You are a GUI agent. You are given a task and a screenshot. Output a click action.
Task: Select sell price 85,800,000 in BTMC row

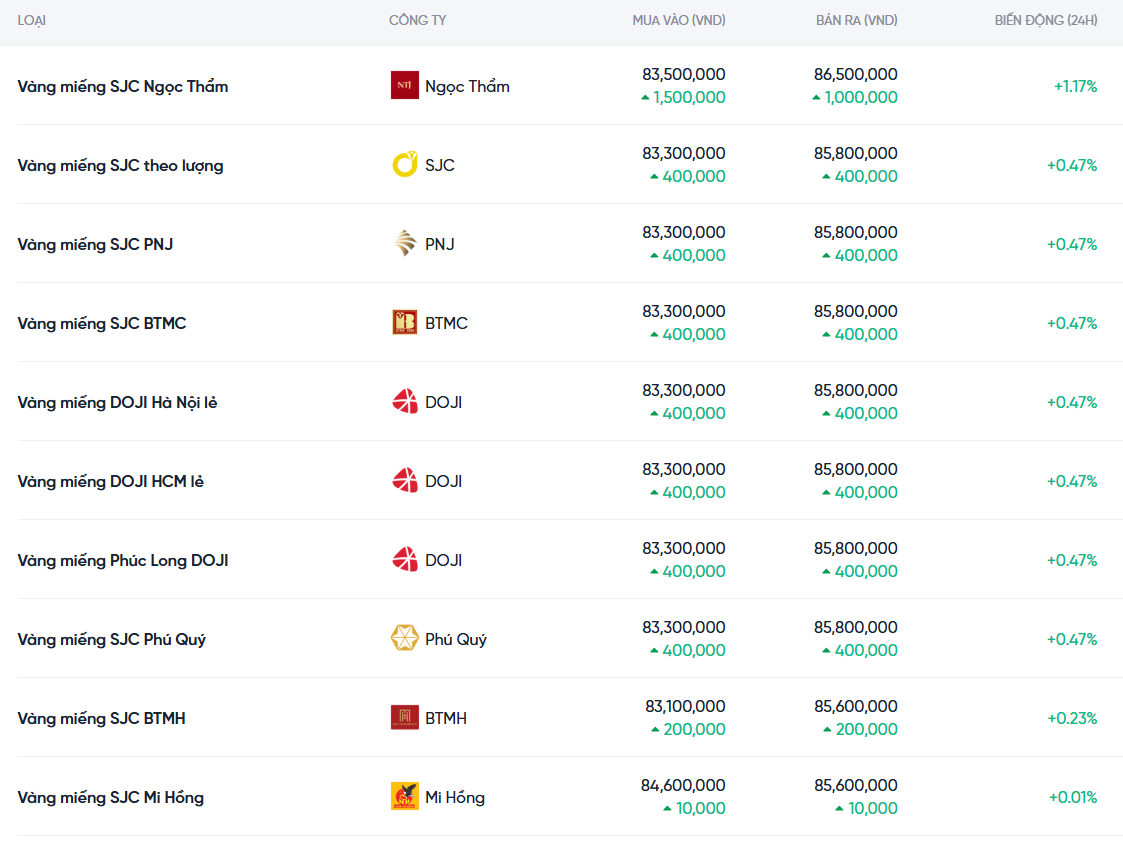pyautogui.click(x=855, y=312)
